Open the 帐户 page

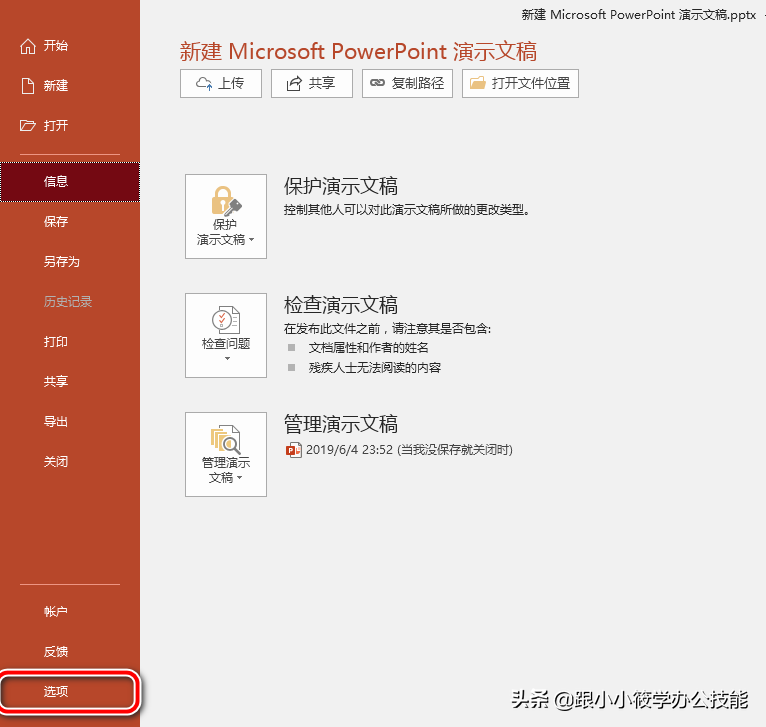(x=70, y=612)
